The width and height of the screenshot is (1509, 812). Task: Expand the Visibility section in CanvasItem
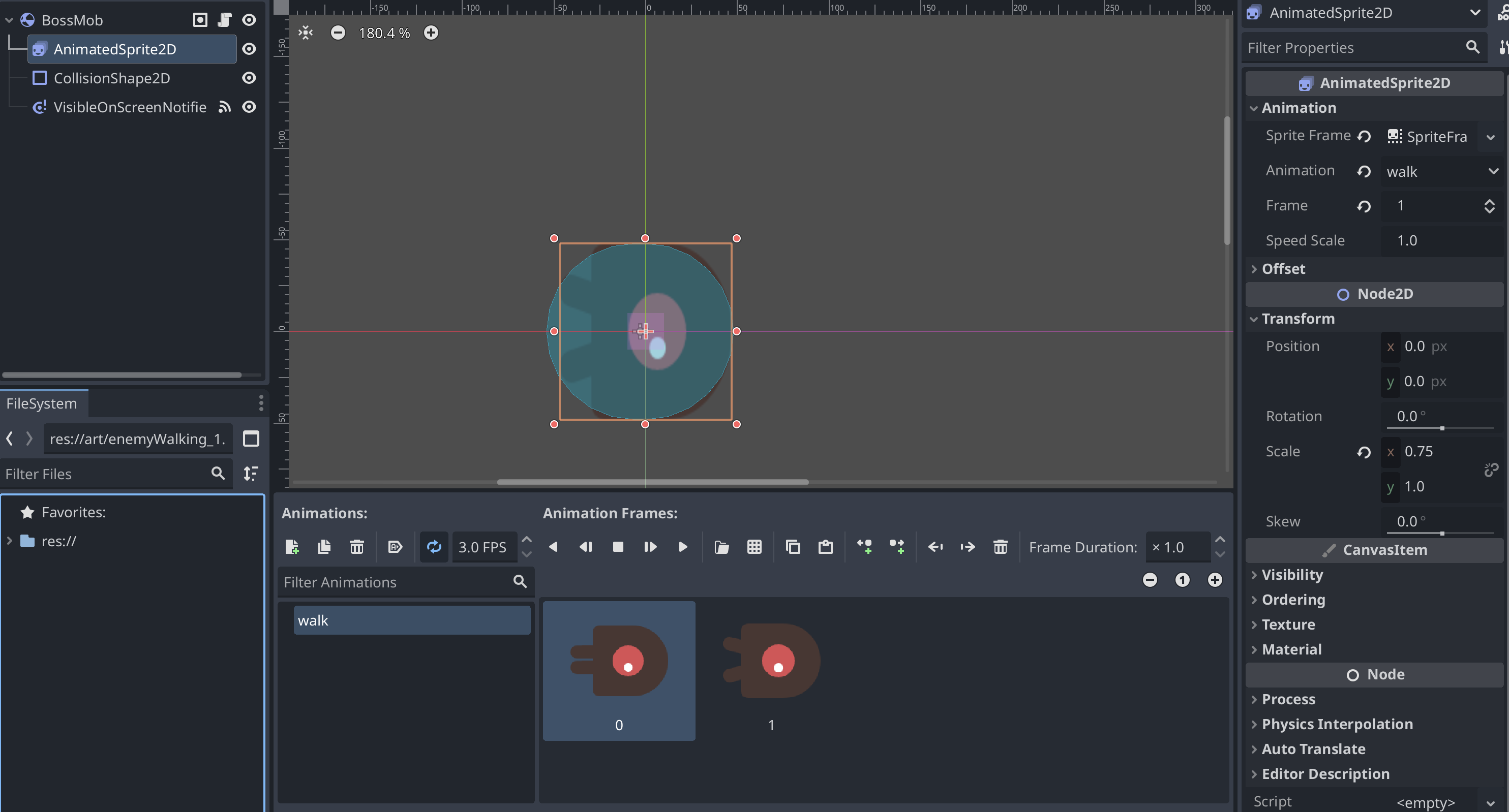click(x=1292, y=574)
